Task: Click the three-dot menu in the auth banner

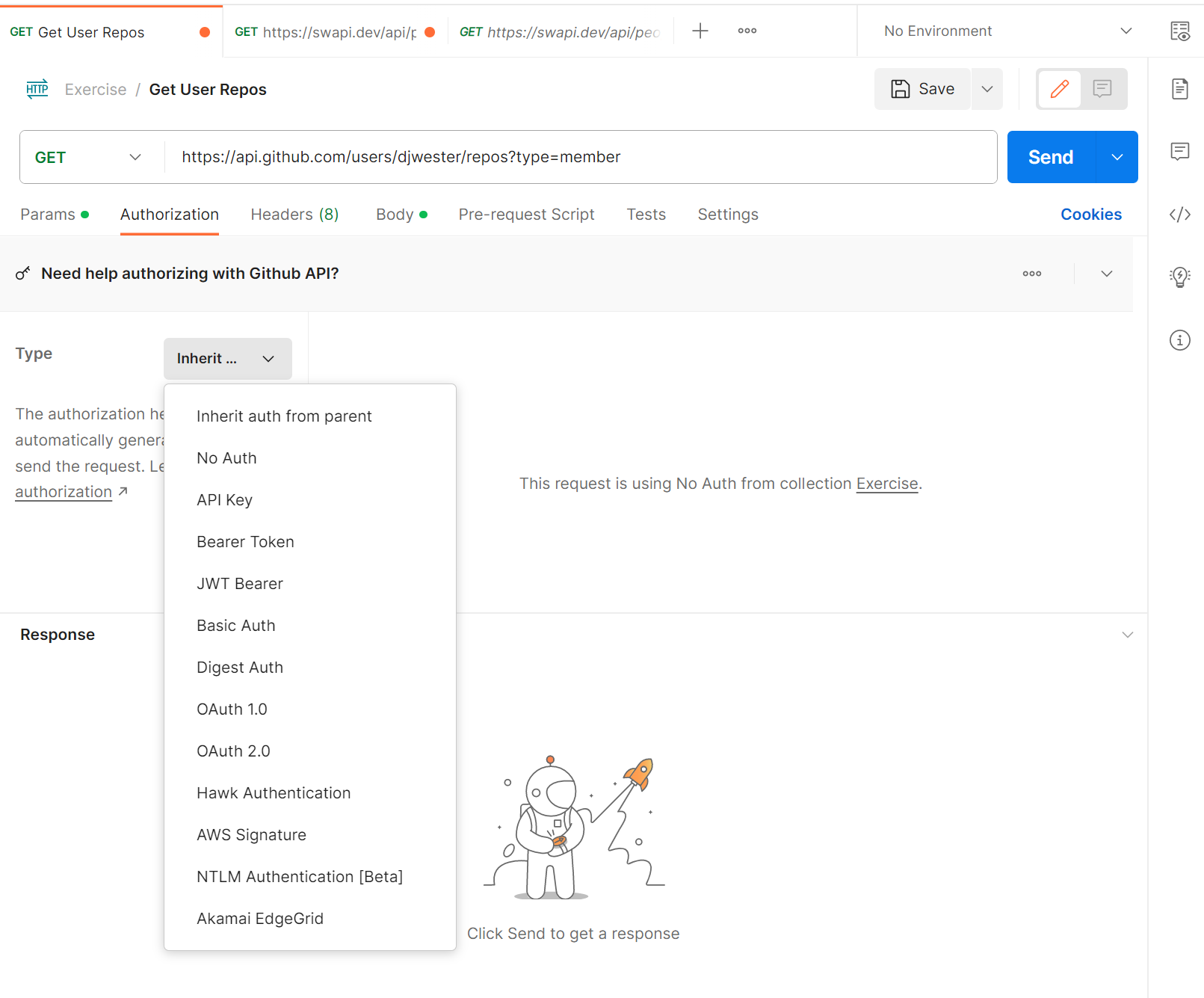Action: (1032, 274)
